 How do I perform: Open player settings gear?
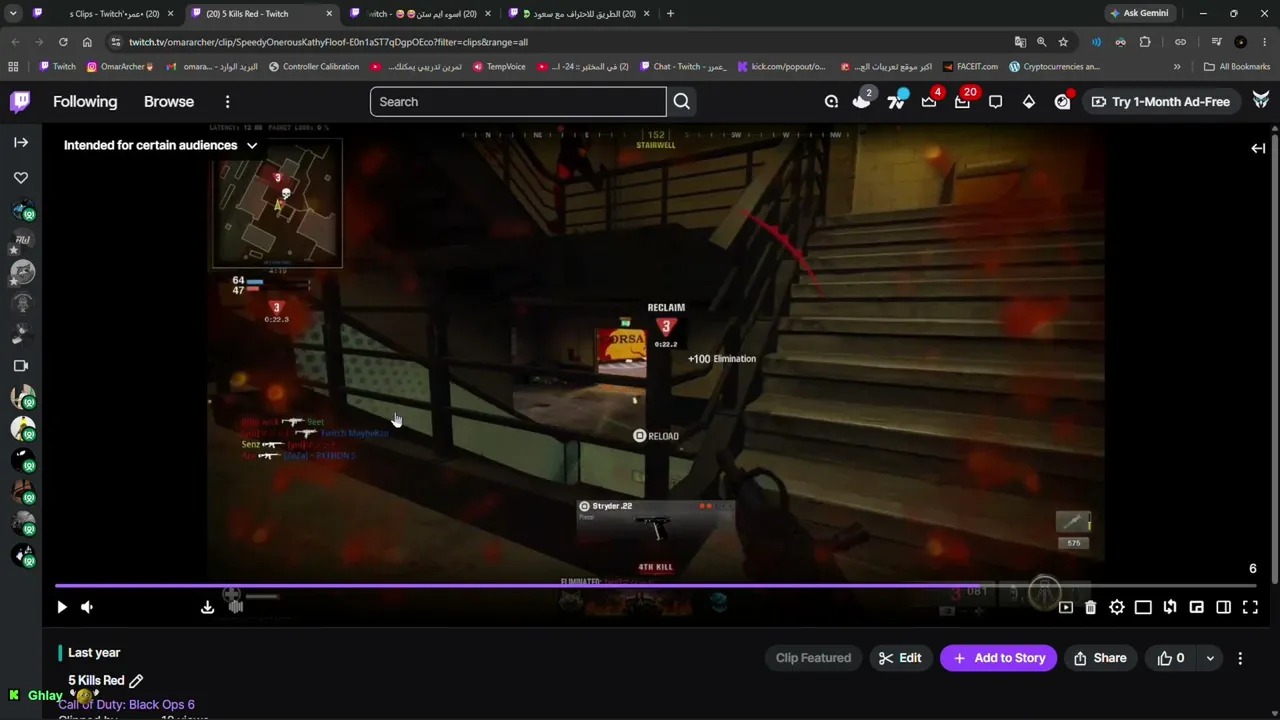click(x=1117, y=607)
